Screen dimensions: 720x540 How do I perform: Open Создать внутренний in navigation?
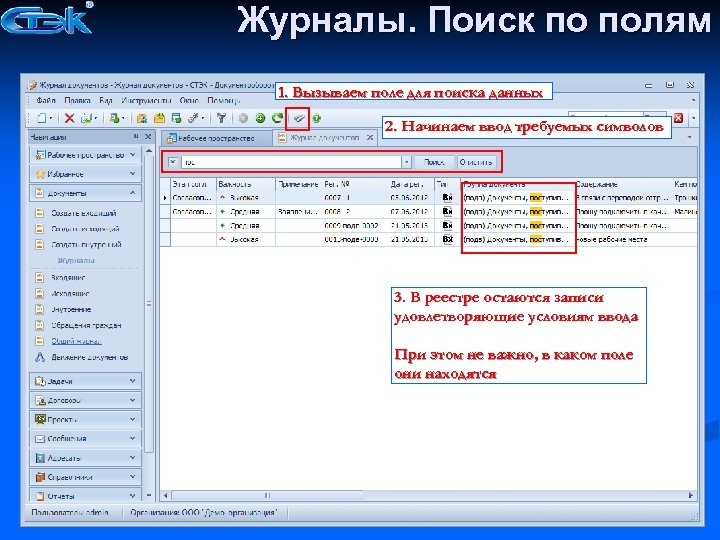86,244
